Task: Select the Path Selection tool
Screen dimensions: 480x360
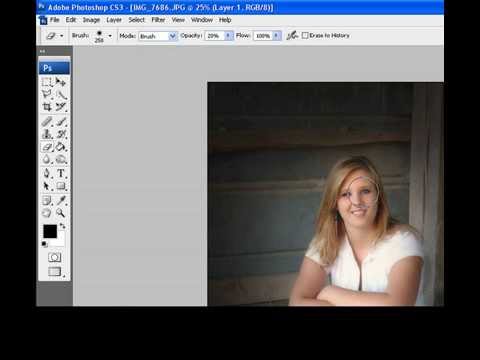Action: (47, 186)
